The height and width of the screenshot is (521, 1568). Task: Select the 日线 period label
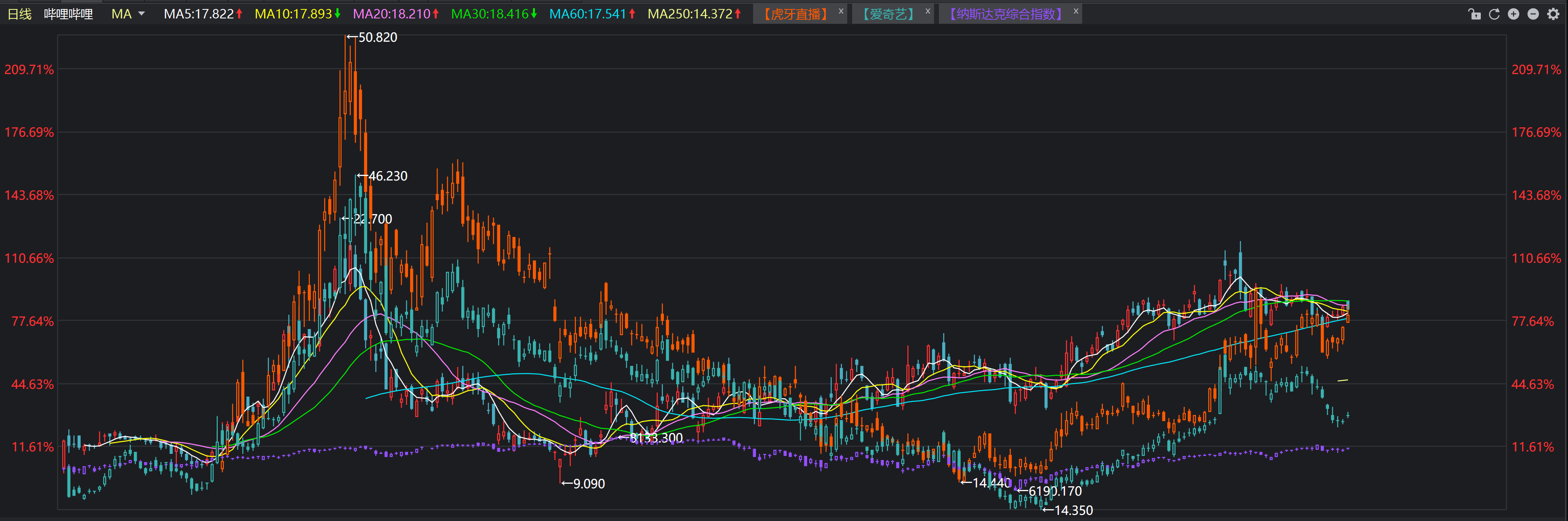[20, 14]
